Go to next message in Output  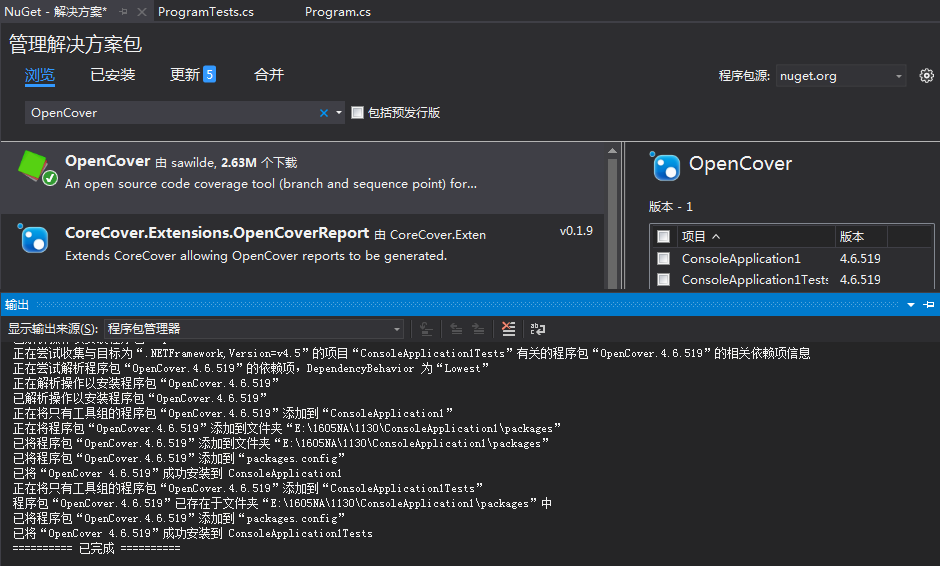pos(478,329)
